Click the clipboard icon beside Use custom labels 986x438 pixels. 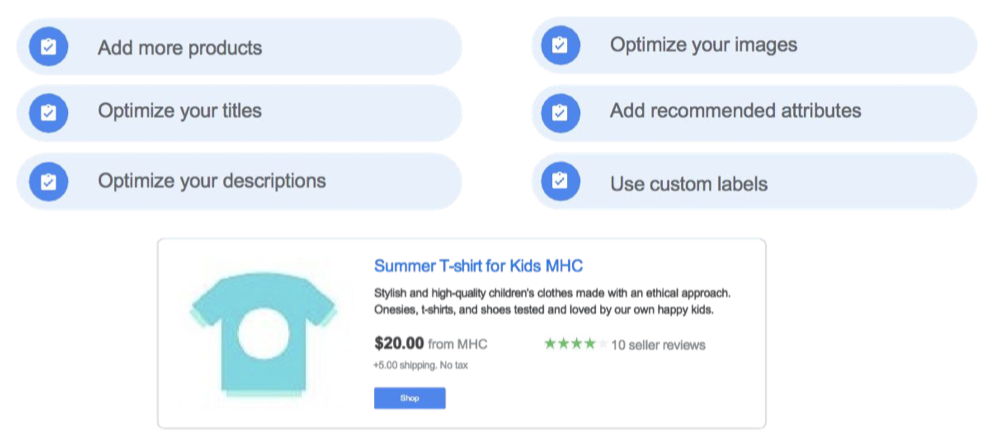tap(560, 181)
